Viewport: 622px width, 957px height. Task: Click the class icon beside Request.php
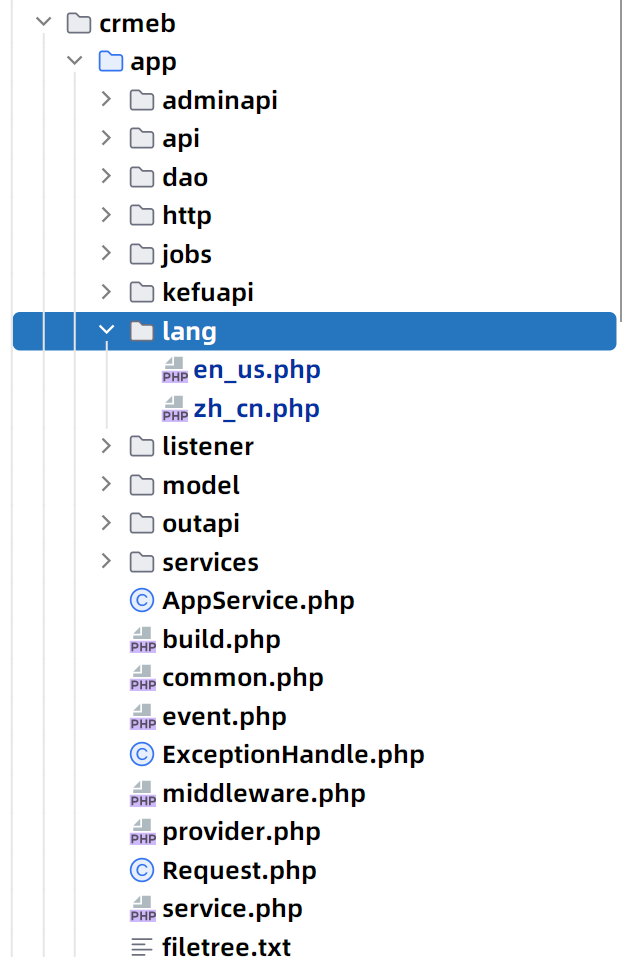(143, 870)
